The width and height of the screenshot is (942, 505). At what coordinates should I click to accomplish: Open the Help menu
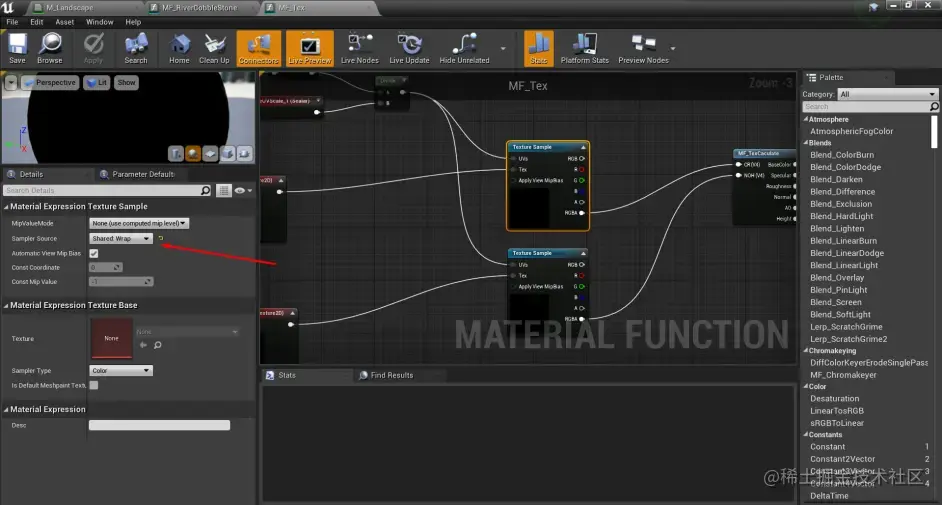click(x=133, y=22)
